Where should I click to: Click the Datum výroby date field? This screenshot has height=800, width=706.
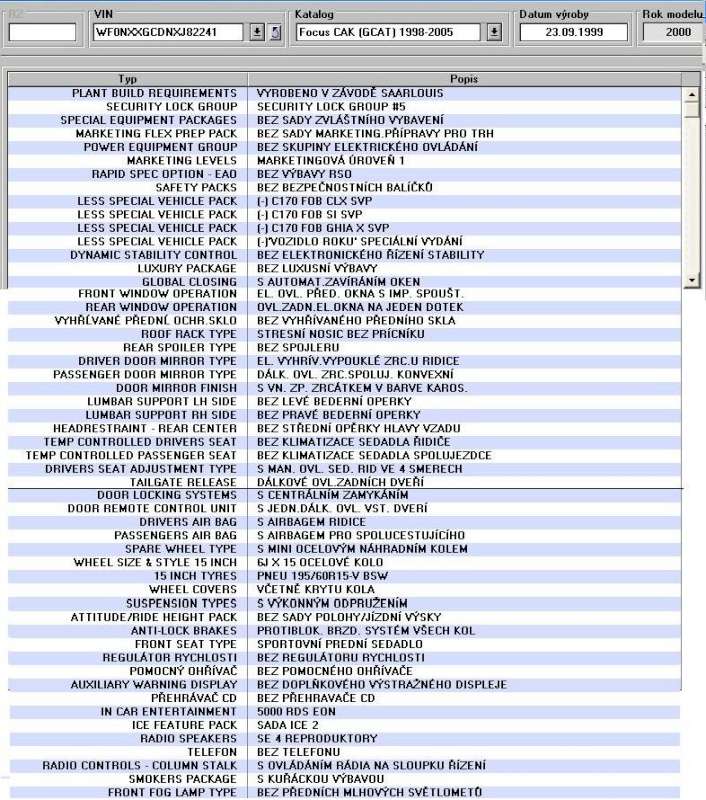(573, 32)
